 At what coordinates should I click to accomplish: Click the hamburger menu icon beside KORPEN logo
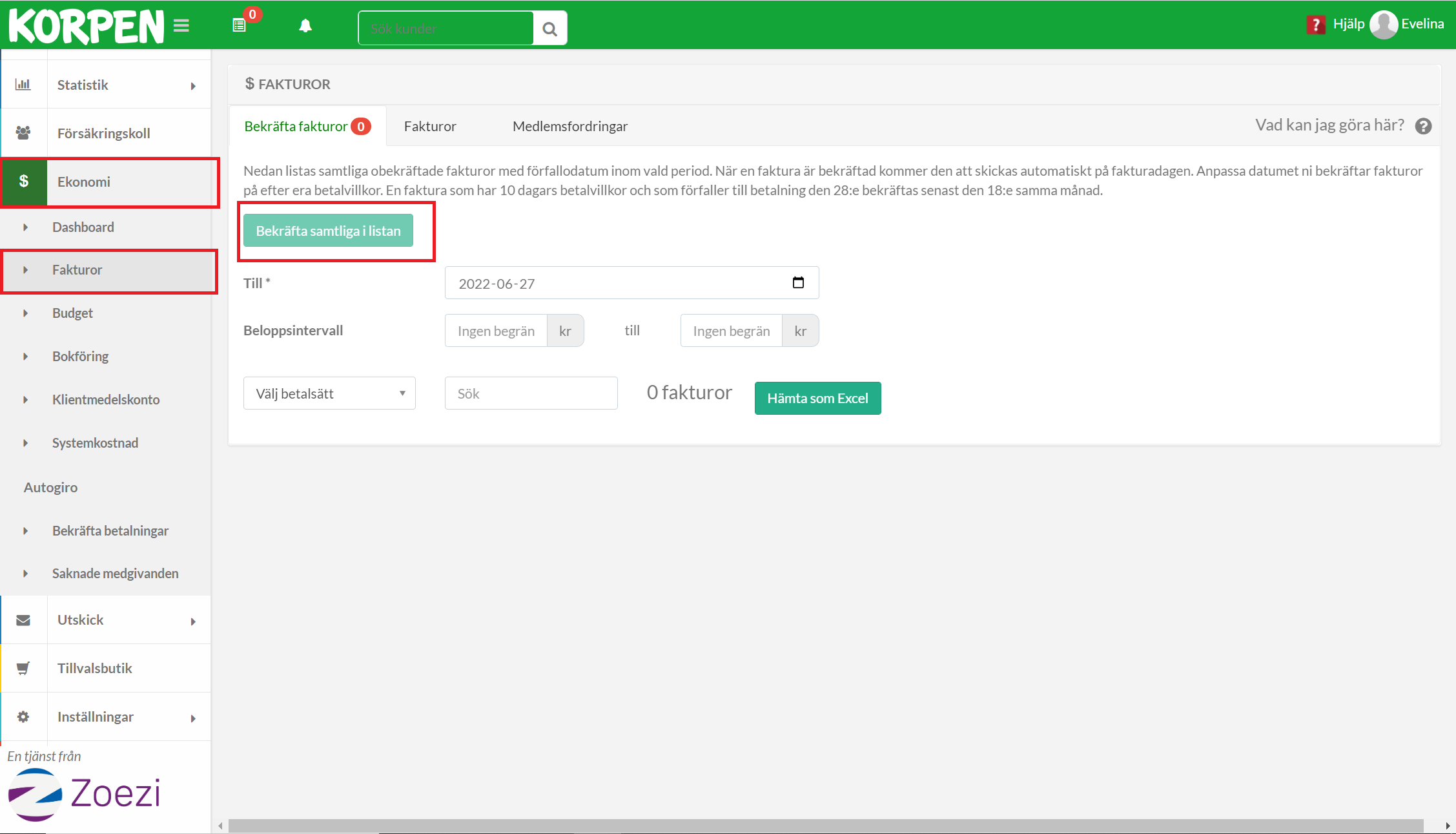tap(181, 26)
